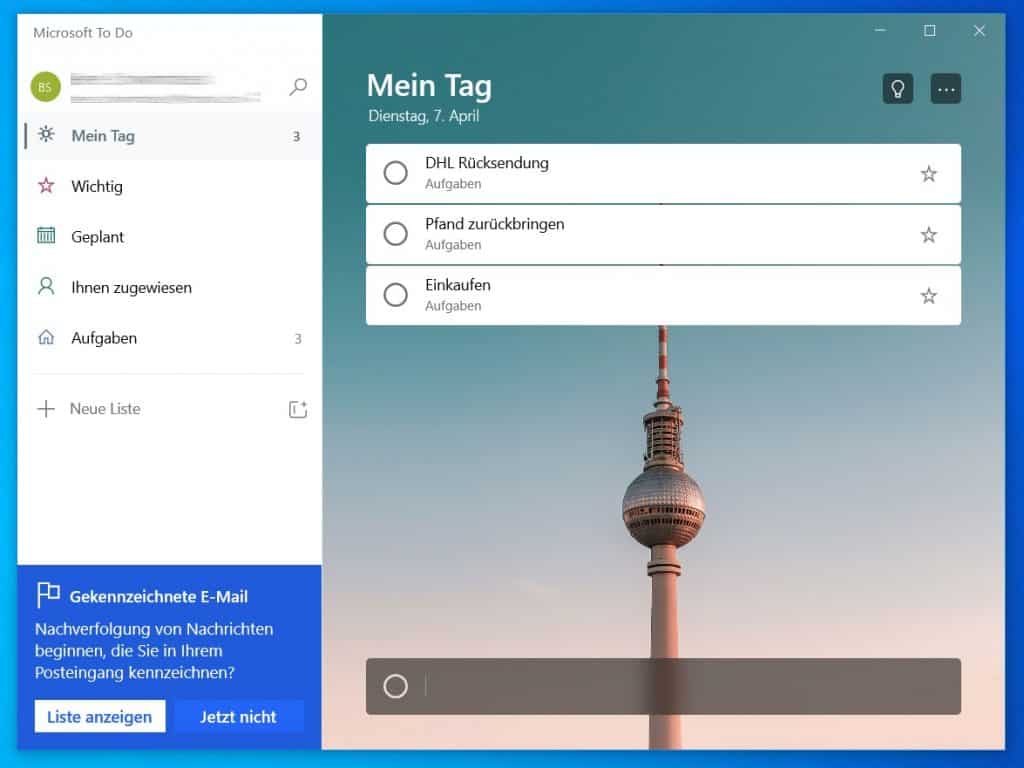Open the Wichtig list via its star icon
Image resolution: width=1024 pixels, height=768 pixels.
46,186
